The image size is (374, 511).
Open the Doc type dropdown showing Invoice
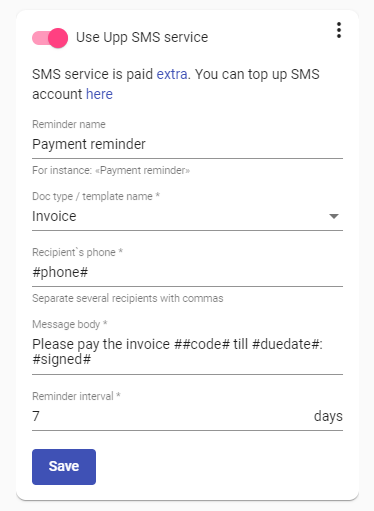point(187,216)
